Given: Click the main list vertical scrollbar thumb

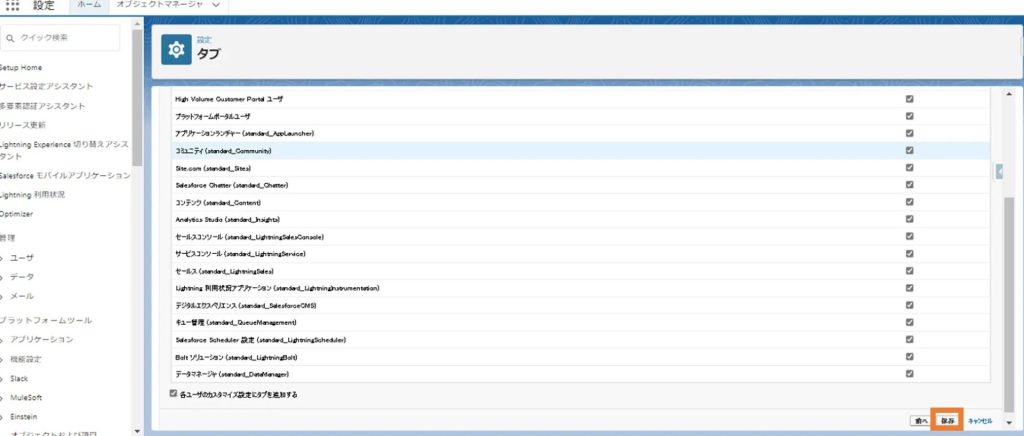Looking at the screenshot, I should point(1009,304).
